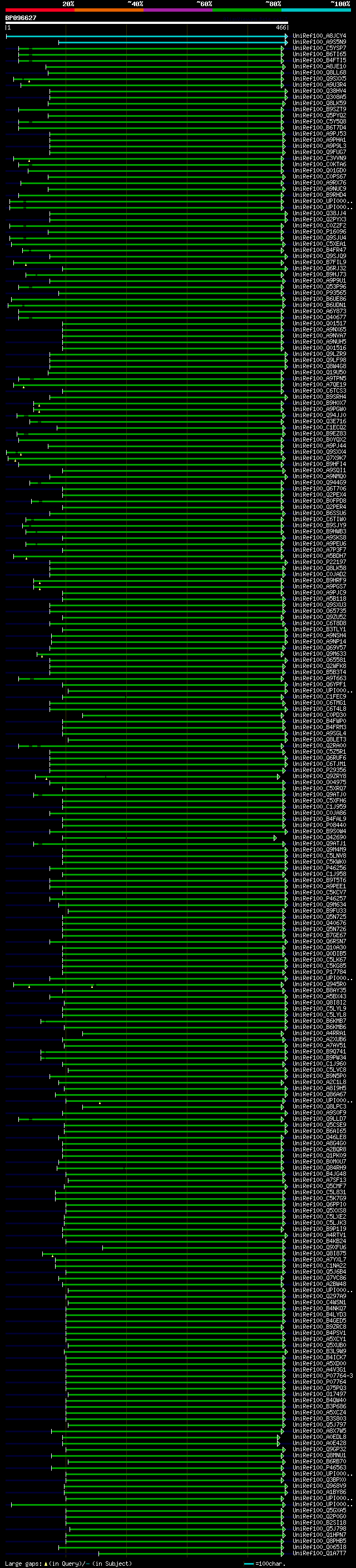The image size is (356, 1568).
Task: Click the UniRef100_A4V3G1 entry
Action: tap(319, 1369)
